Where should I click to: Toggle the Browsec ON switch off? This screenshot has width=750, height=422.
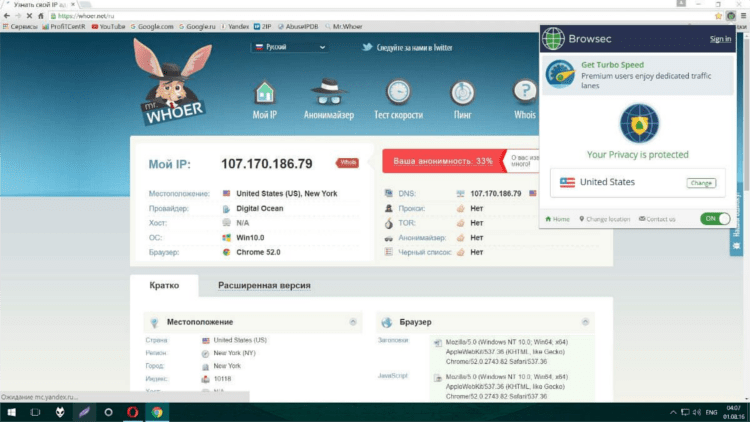coord(715,219)
